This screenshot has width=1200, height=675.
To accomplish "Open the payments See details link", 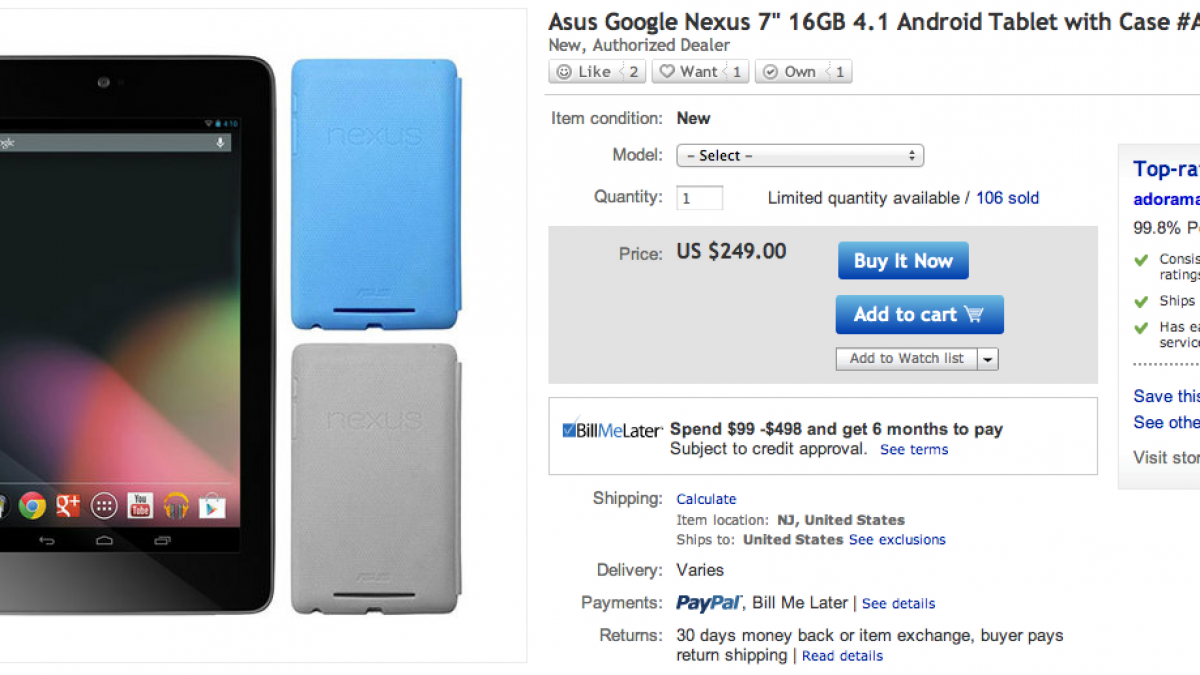I will 898,604.
